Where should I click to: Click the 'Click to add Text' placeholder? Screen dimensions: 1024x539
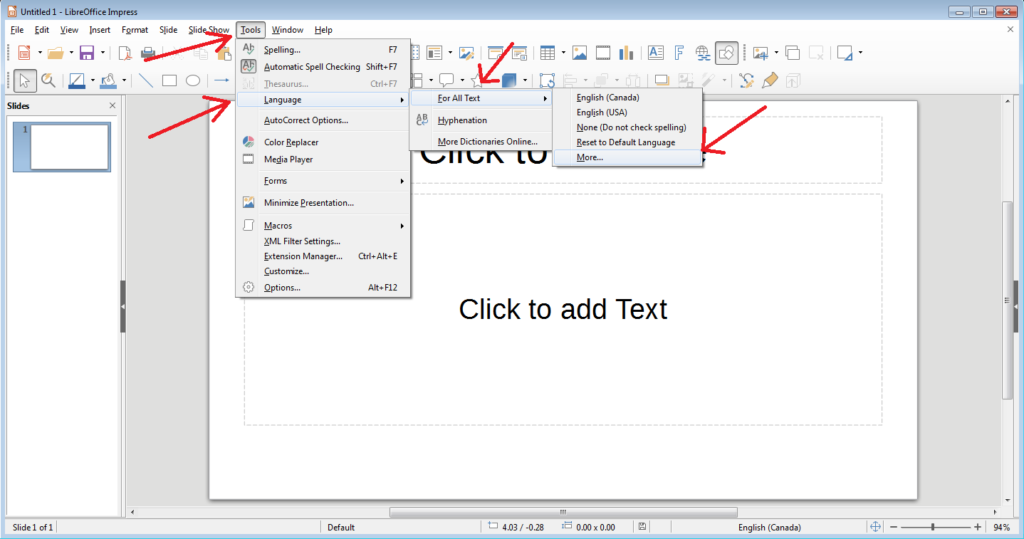(562, 309)
